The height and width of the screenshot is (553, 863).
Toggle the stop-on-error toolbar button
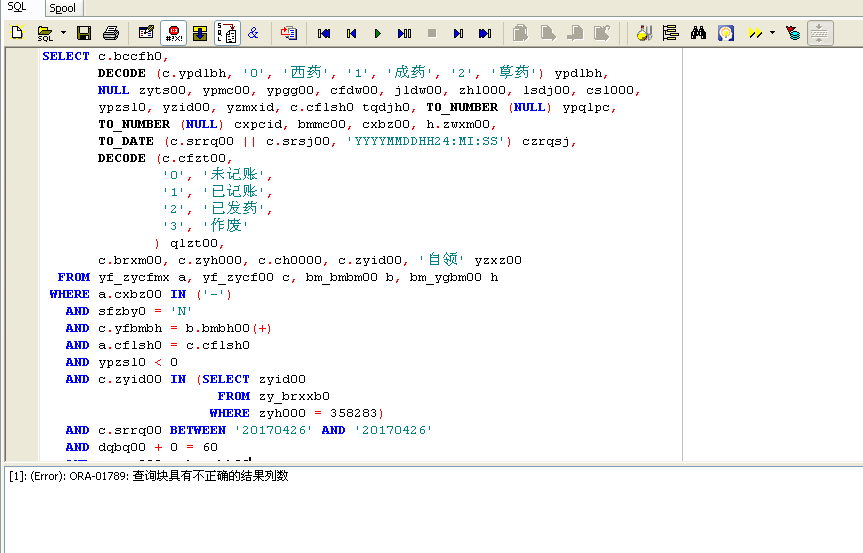pos(173,33)
